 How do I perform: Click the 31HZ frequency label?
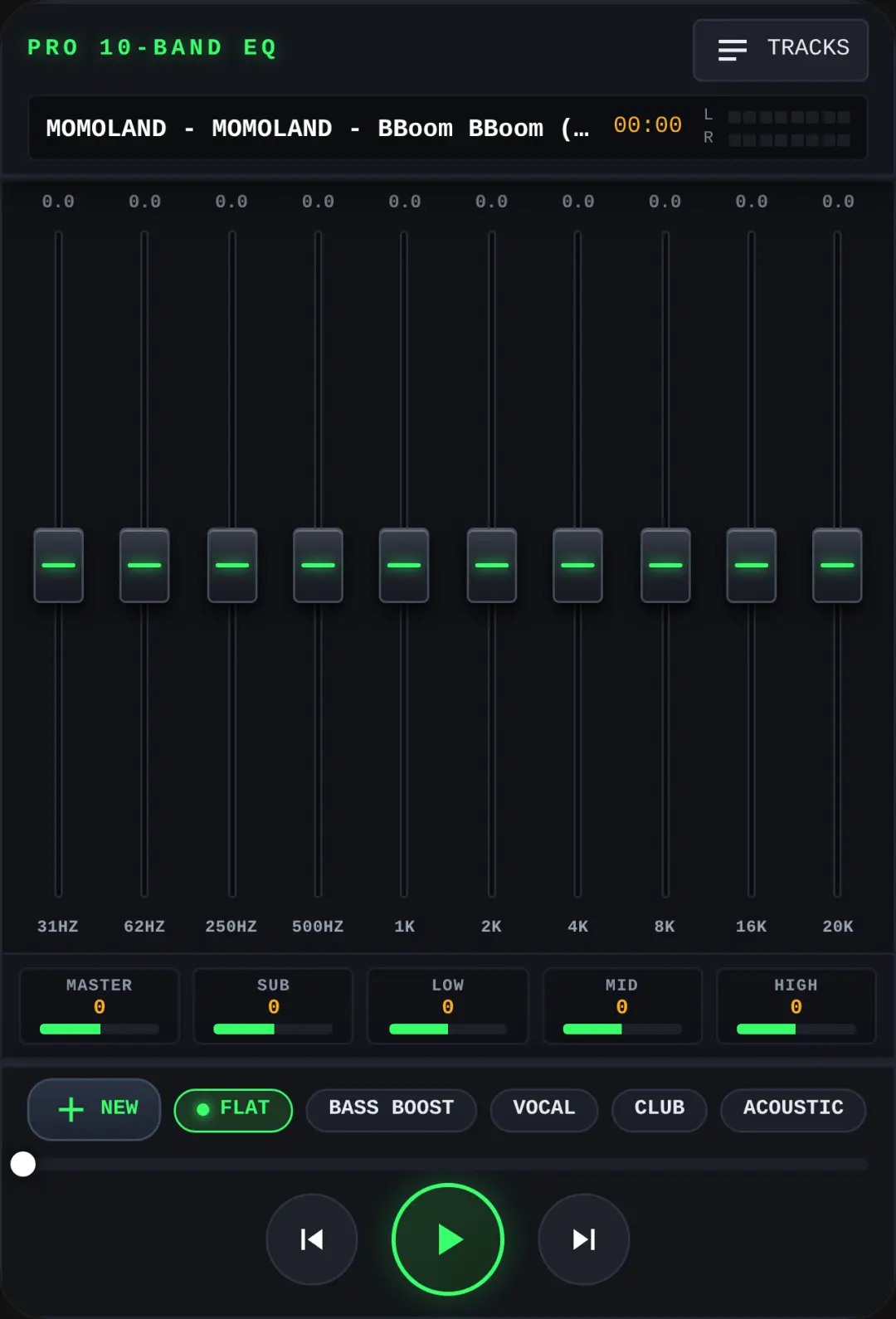(x=58, y=927)
